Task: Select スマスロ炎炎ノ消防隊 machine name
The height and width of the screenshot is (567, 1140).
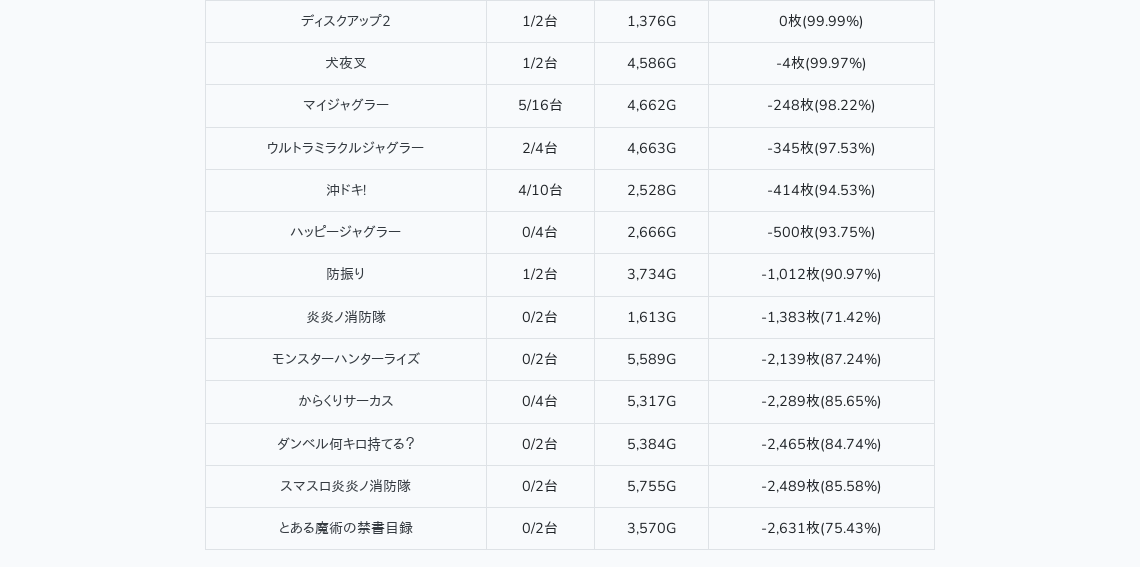Action: (x=345, y=486)
